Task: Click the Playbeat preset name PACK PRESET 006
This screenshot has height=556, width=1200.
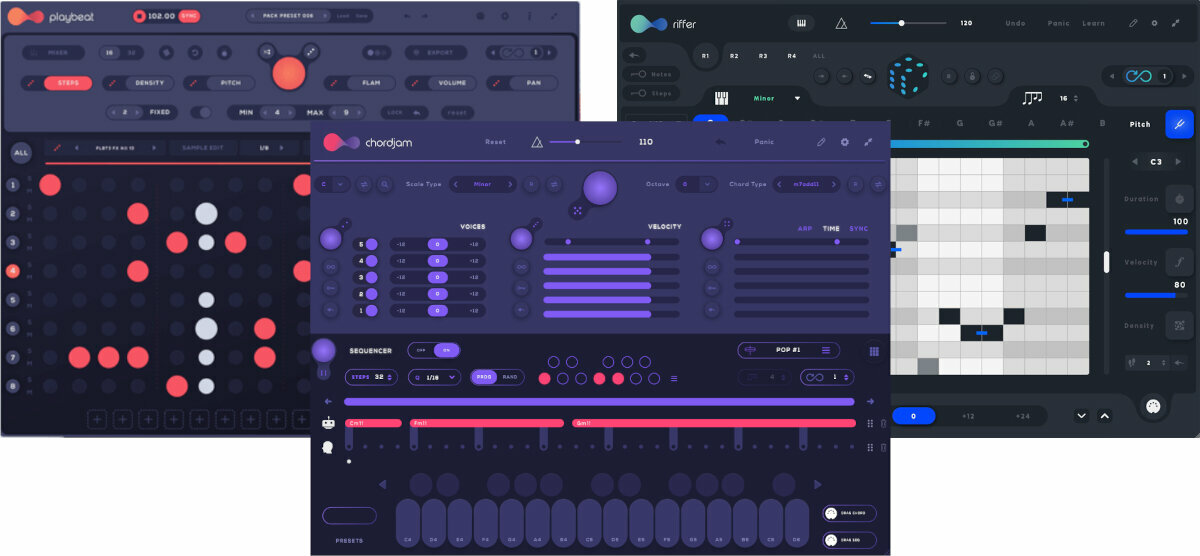Action: point(286,16)
